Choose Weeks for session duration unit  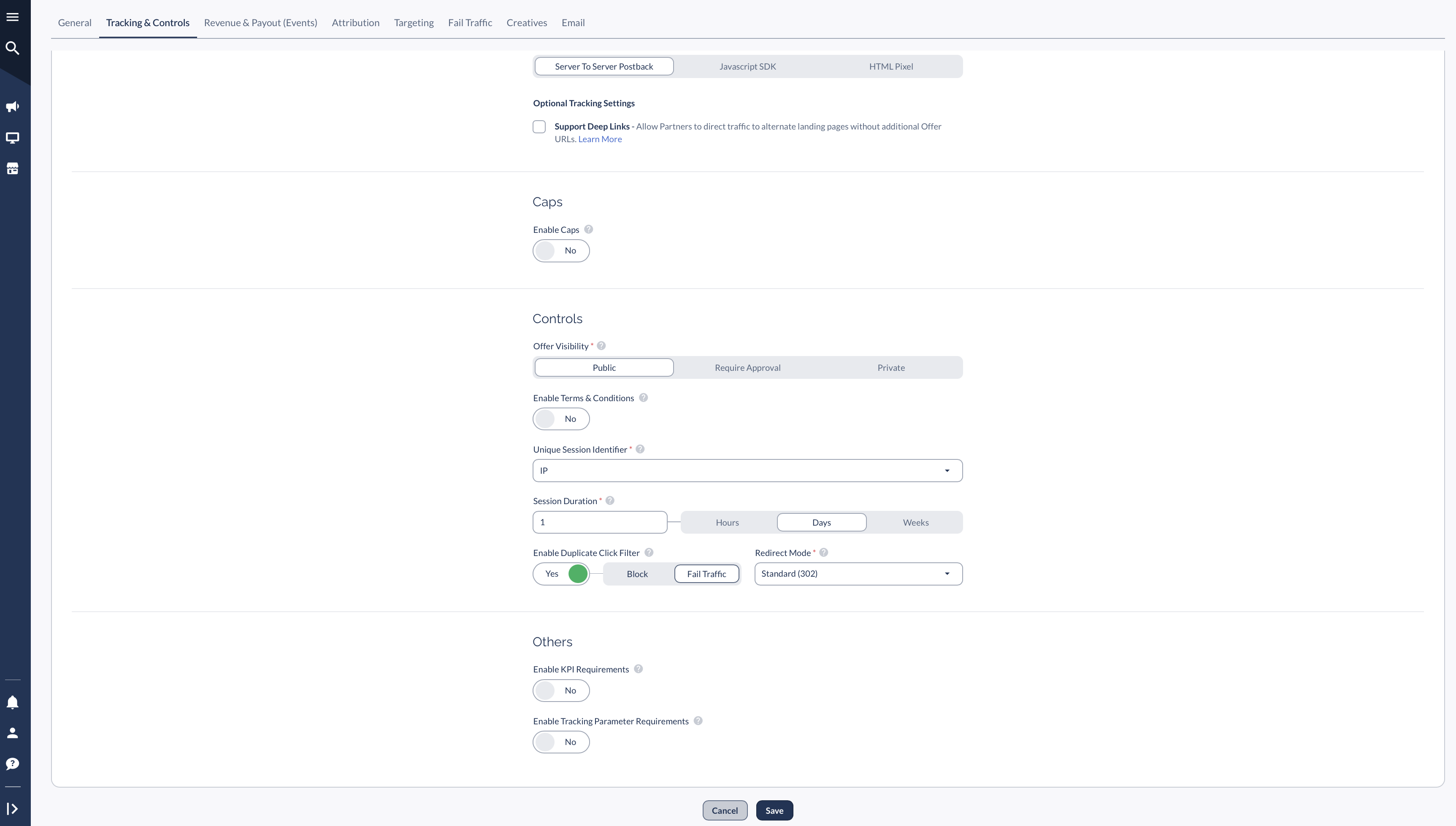click(x=916, y=523)
